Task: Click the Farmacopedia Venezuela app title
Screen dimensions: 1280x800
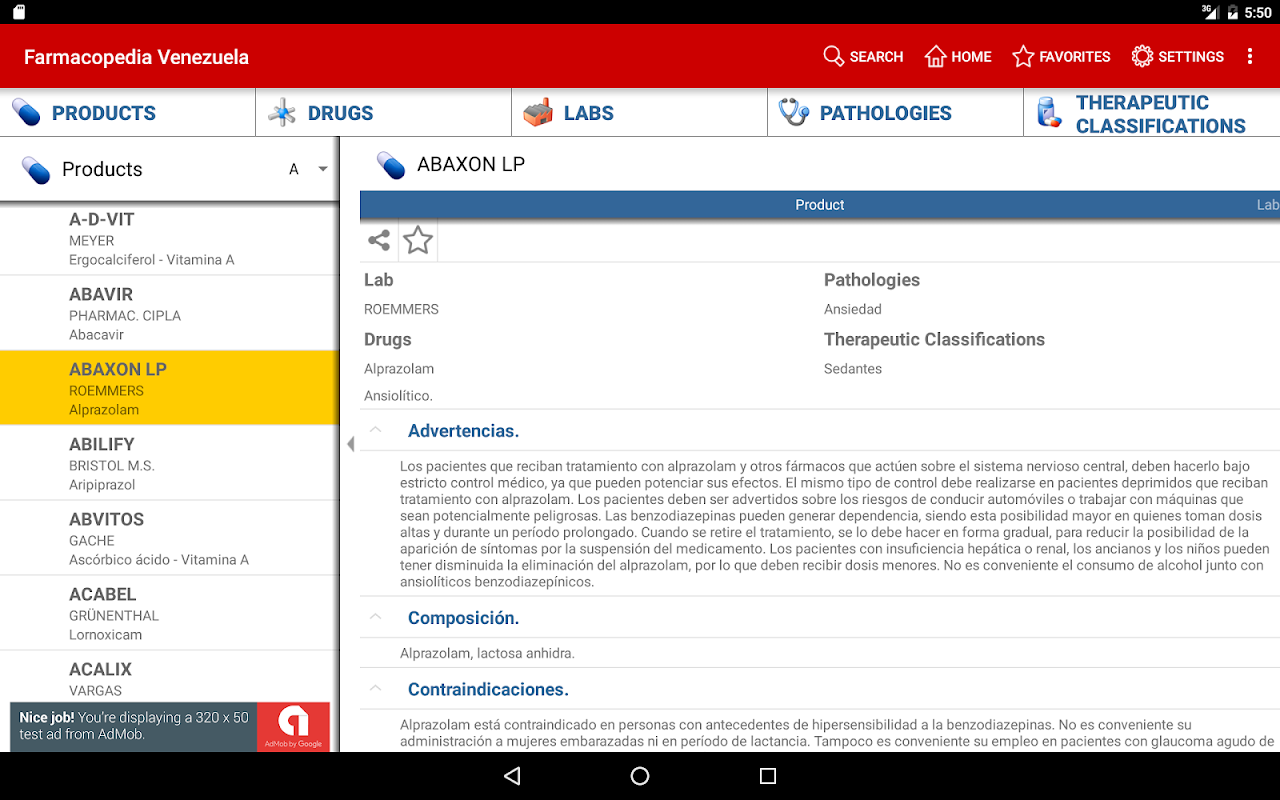Action: pyautogui.click(x=136, y=57)
